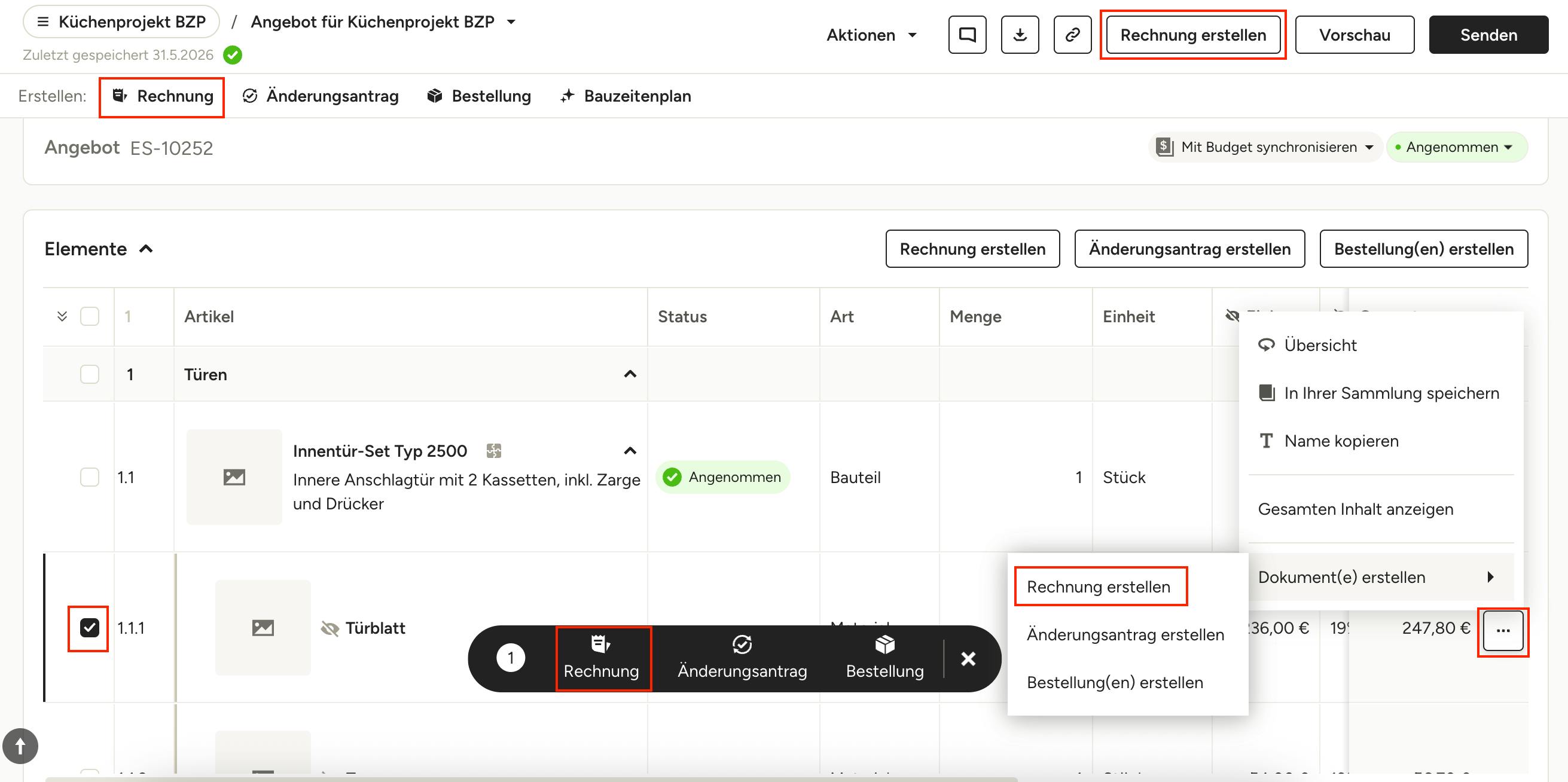Check the Türen group checkbox
Image resolution: width=1568 pixels, height=782 pixels.
[x=90, y=374]
